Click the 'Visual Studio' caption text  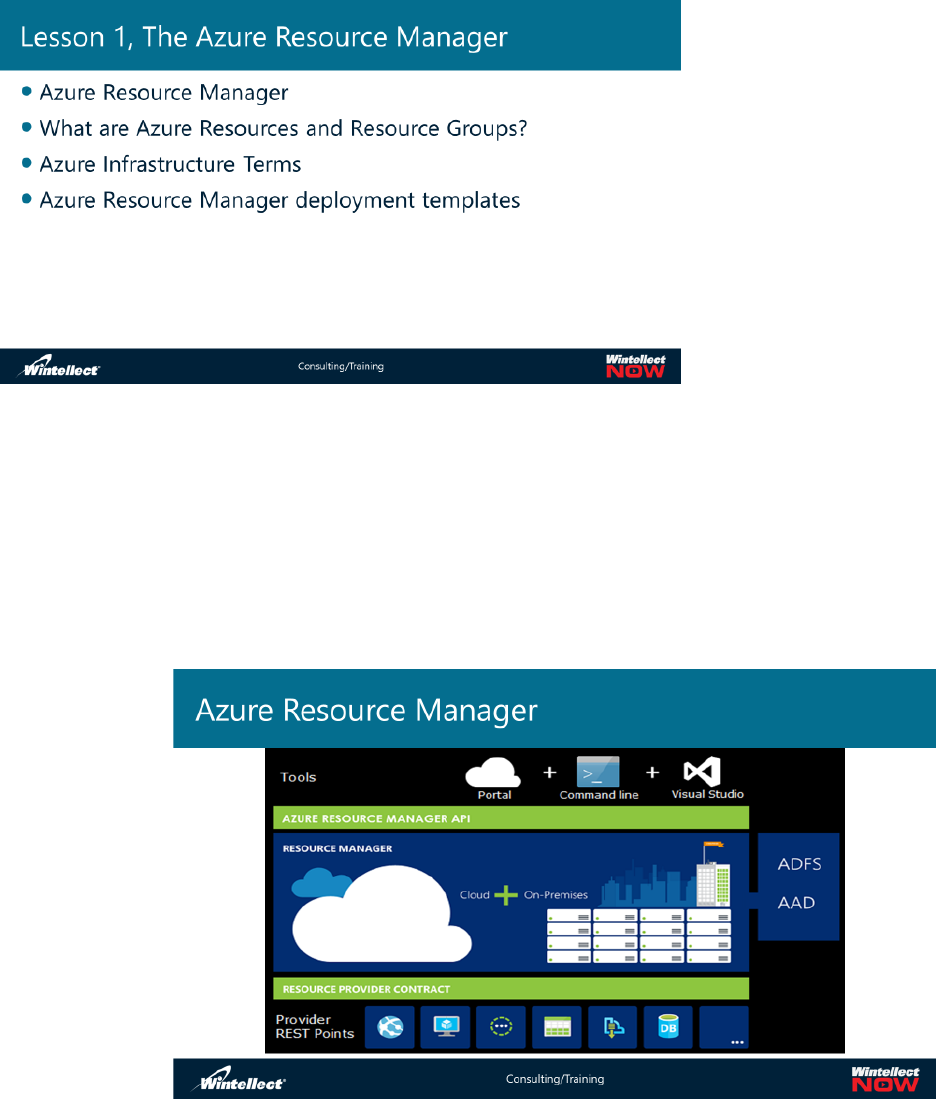707,794
